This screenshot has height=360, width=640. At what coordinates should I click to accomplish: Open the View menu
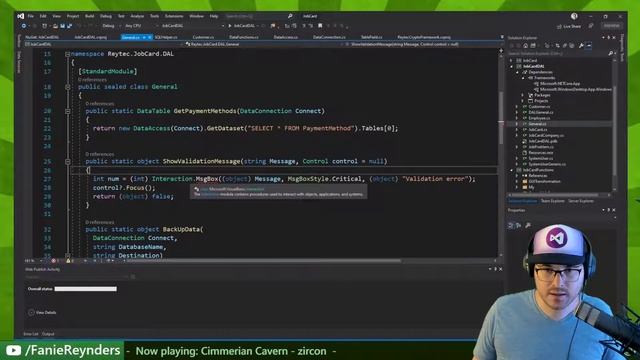(x=56, y=16)
